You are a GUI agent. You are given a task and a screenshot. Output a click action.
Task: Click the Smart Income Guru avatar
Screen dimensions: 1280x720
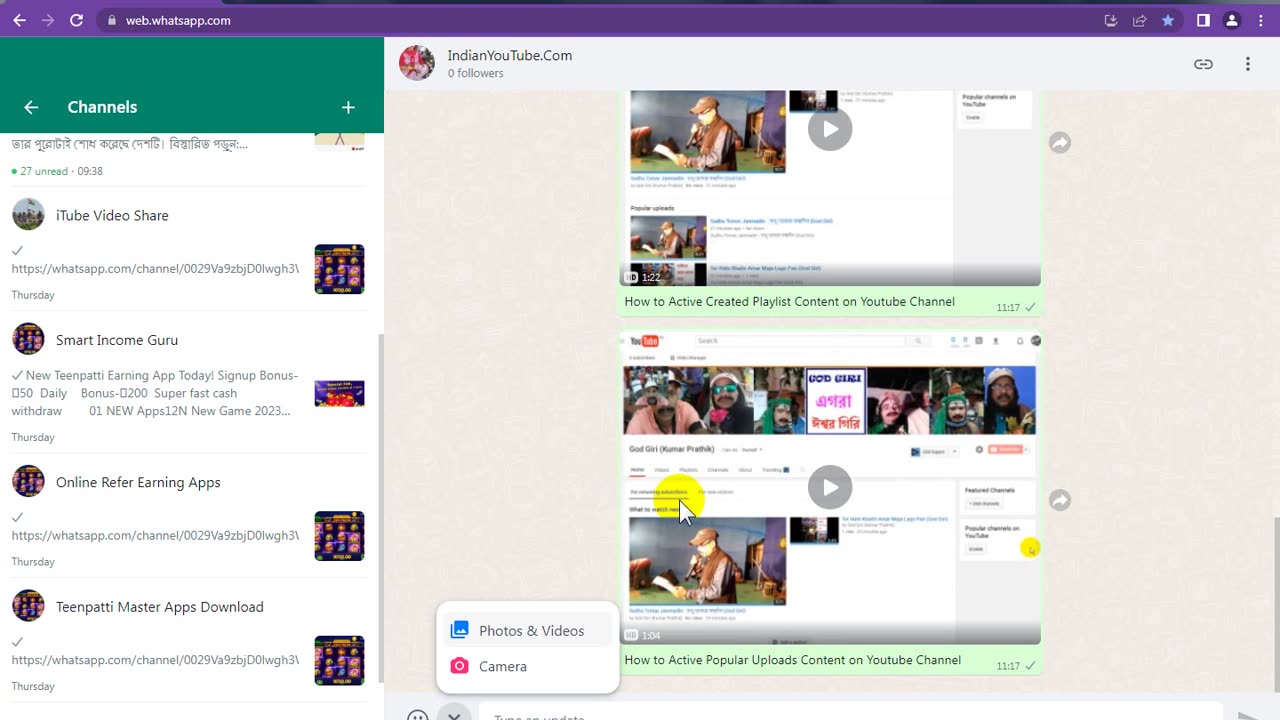point(28,339)
